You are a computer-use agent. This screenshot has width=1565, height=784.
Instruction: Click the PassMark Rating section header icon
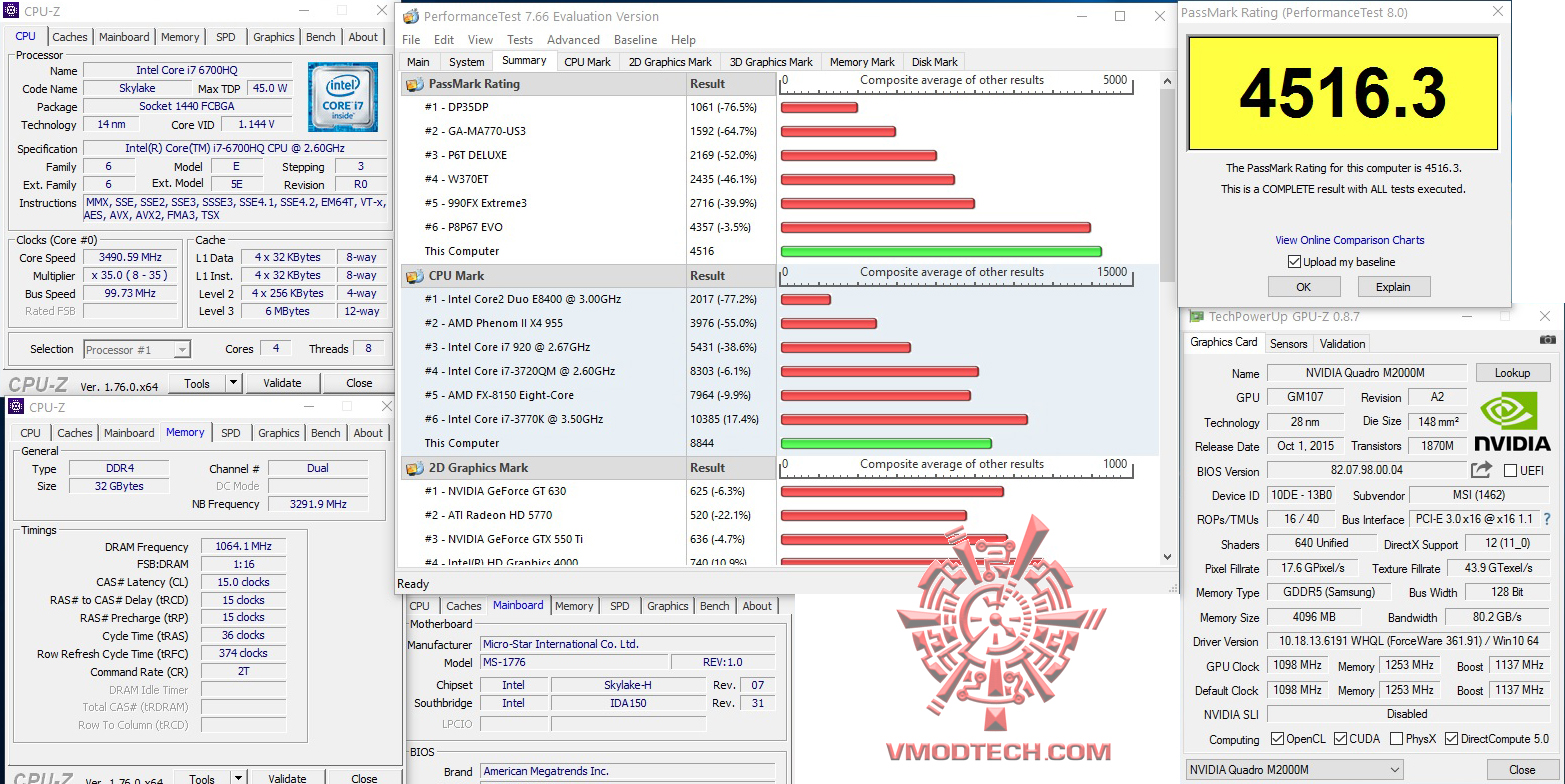[414, 84]
